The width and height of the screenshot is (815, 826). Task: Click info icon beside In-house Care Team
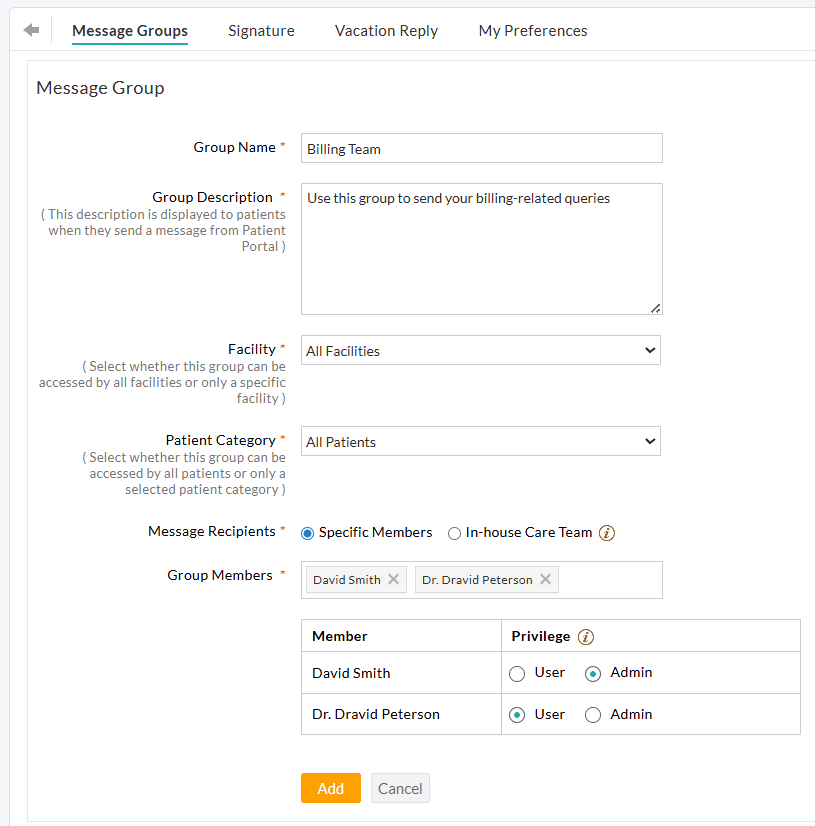coord(607,533)
